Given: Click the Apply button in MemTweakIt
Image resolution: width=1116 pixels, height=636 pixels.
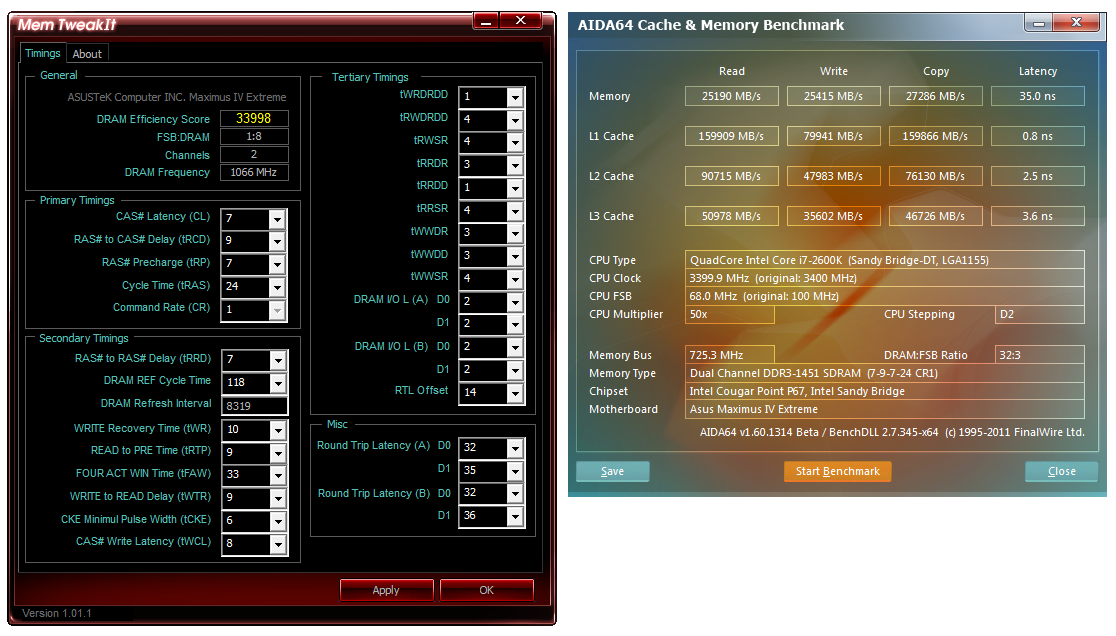Looking at the screenshot, I should tap(386, 590).
